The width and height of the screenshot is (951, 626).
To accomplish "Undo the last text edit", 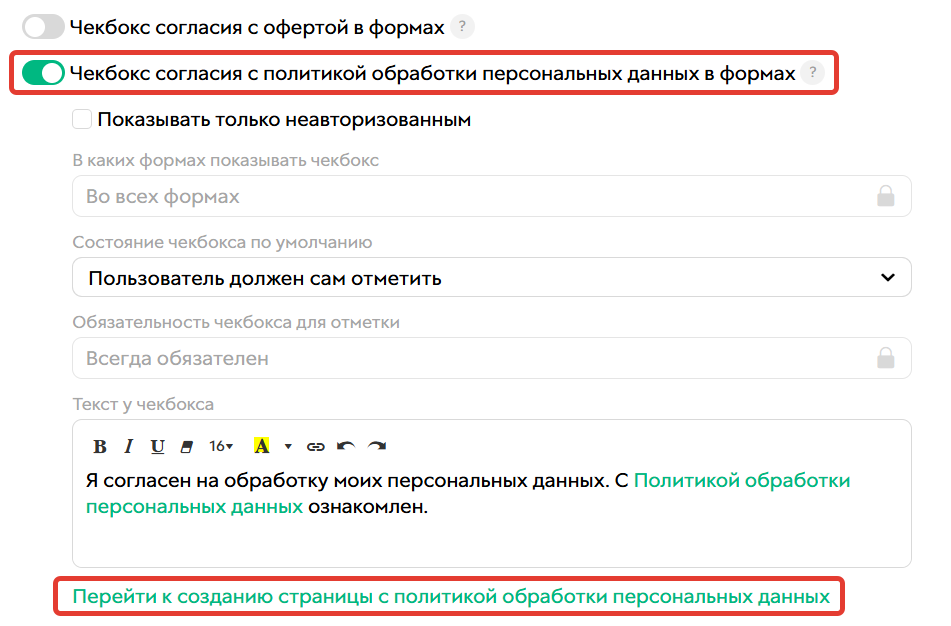I will click(x=346, y=446).
